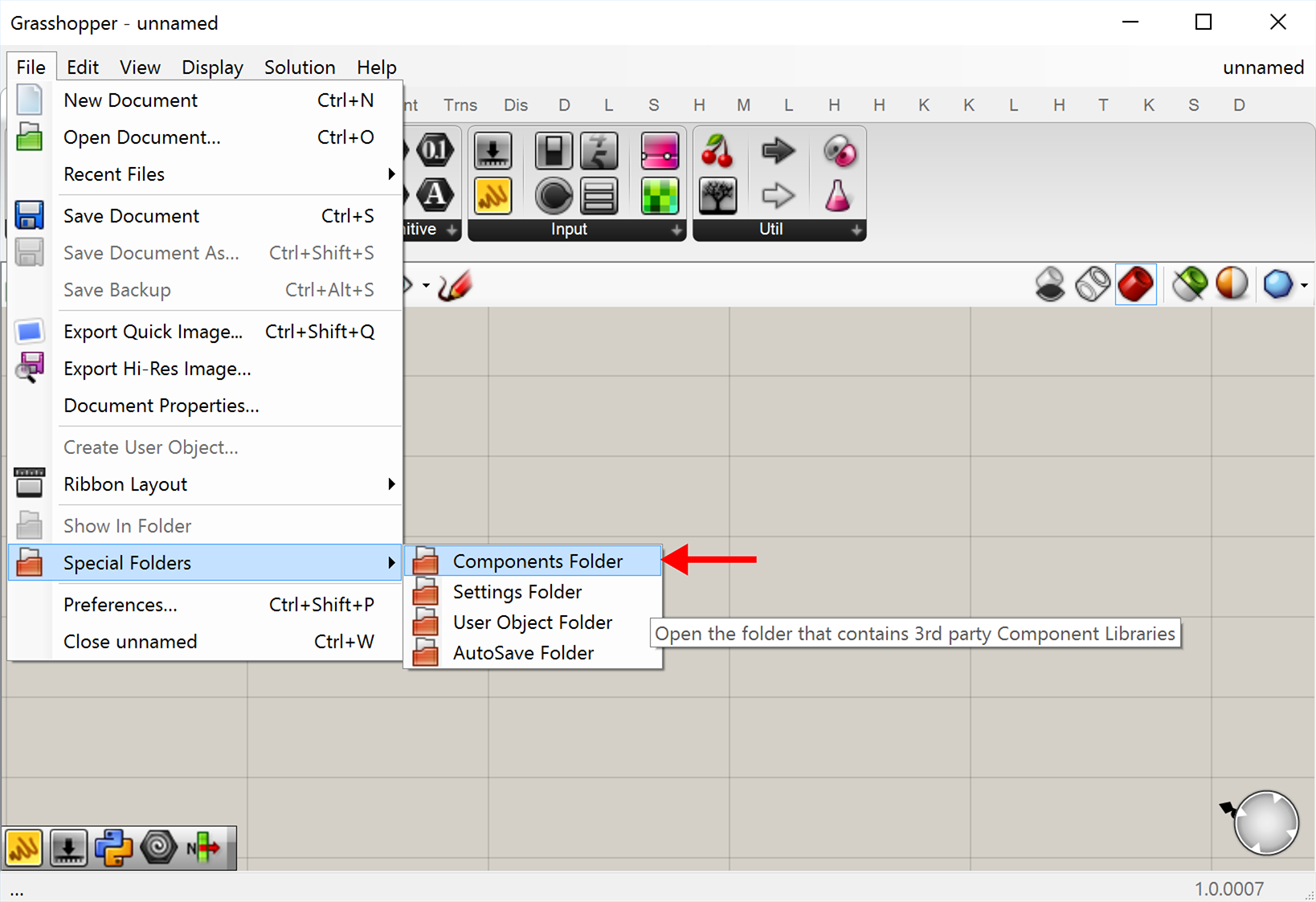This screenshot has height=902, width=1316.
Task: Expand the Input panel with its plus
Action: point(677,230)
